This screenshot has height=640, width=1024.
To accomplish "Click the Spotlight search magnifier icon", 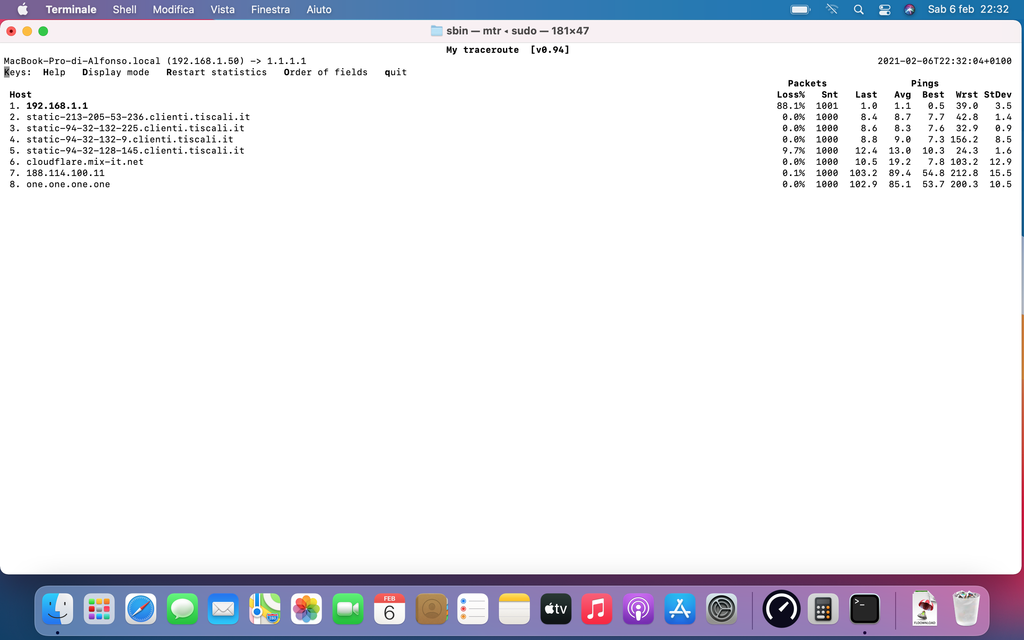I will (x=858, y=9).
